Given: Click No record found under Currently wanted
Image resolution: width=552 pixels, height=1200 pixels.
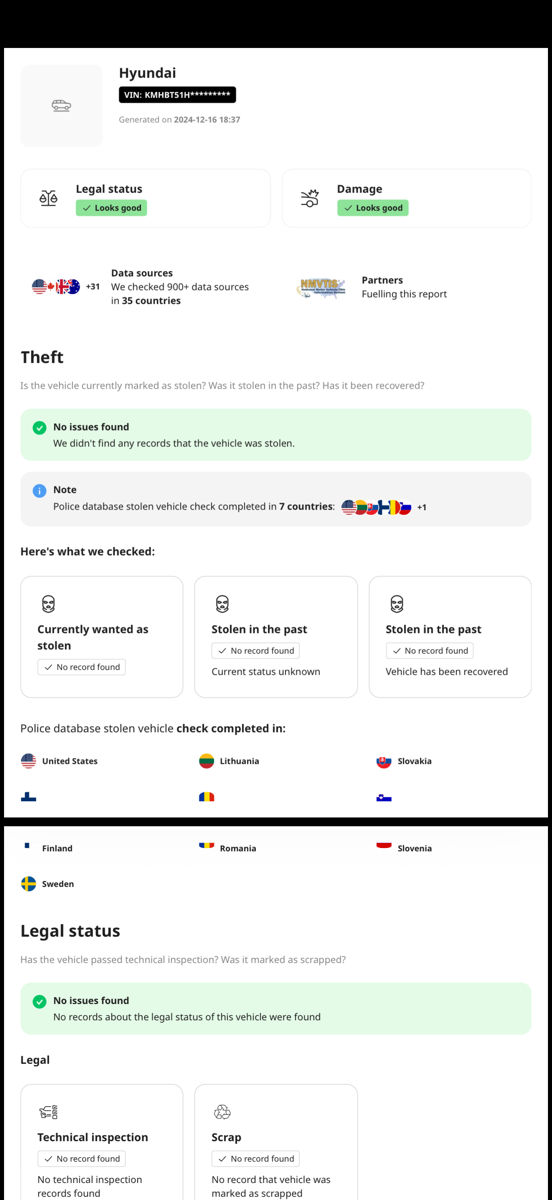Looking at the screenshot, I should tap(82, 667).
